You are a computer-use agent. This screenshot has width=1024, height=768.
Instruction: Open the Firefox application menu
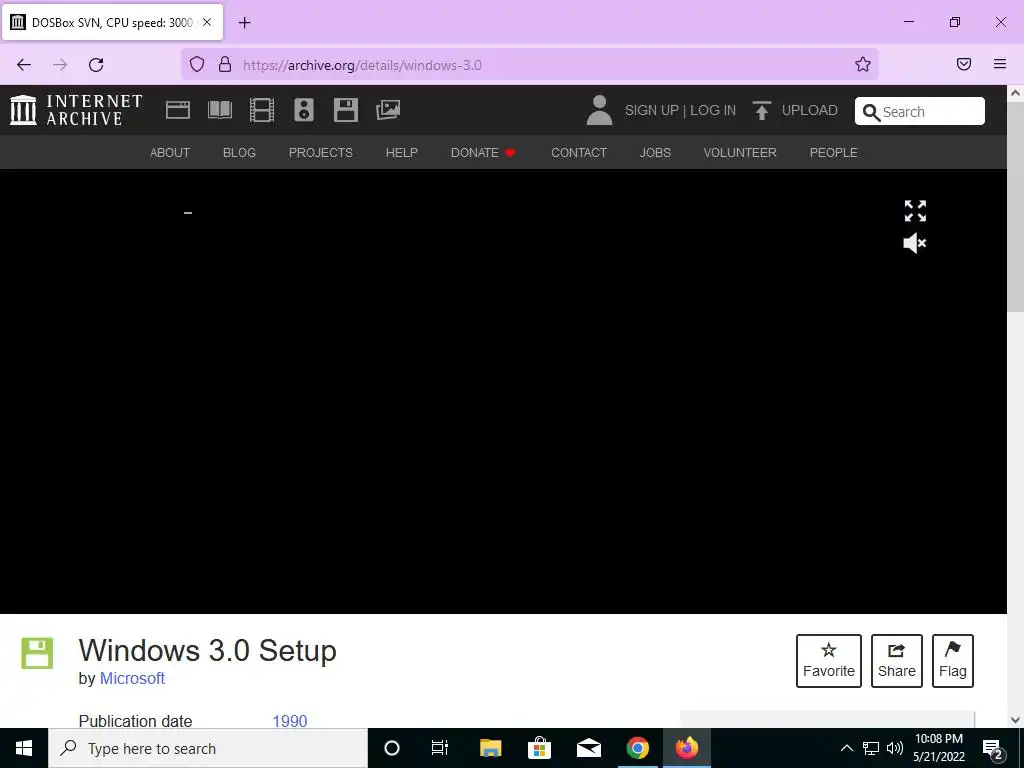[x=1000, y=63]
